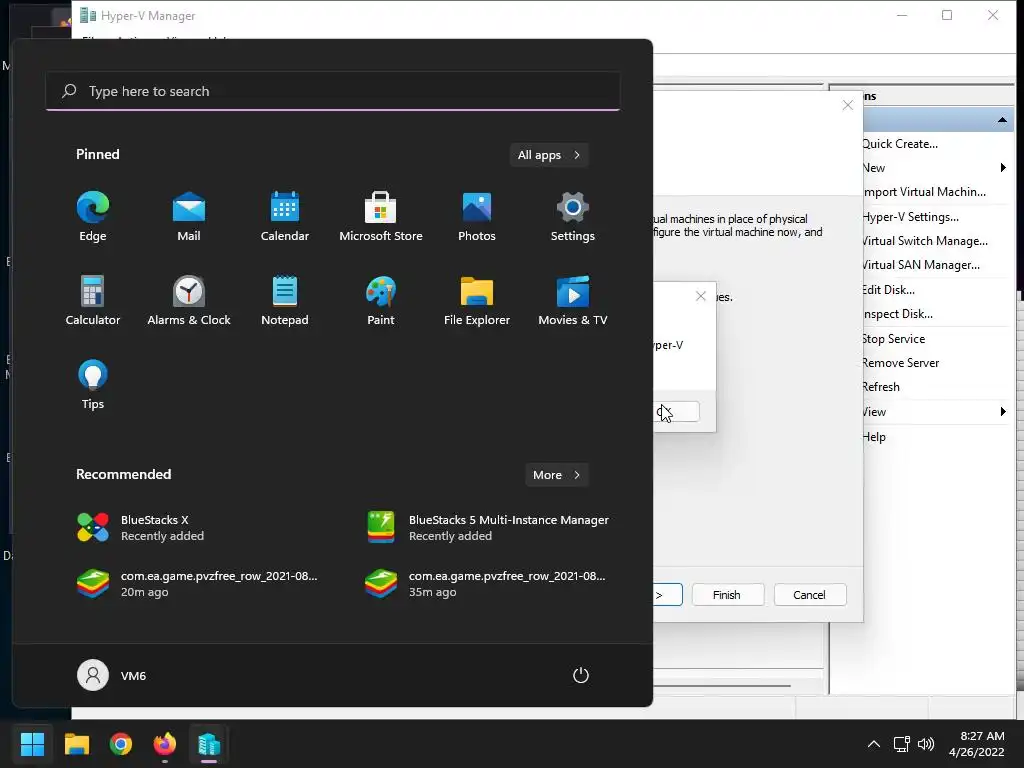Click Finish in the wizard dialog
Image resolution: width=1024 pixels, height=768 pixels.
click(x=728, y=595)
